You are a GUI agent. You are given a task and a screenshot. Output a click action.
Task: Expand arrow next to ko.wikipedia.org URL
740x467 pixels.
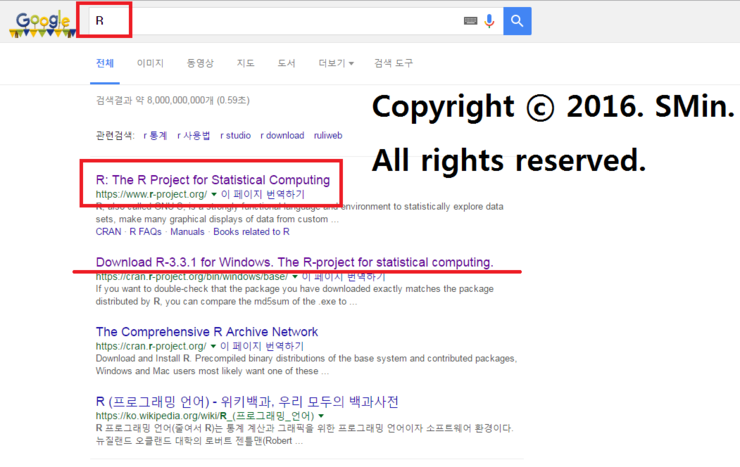coord(321,416)
